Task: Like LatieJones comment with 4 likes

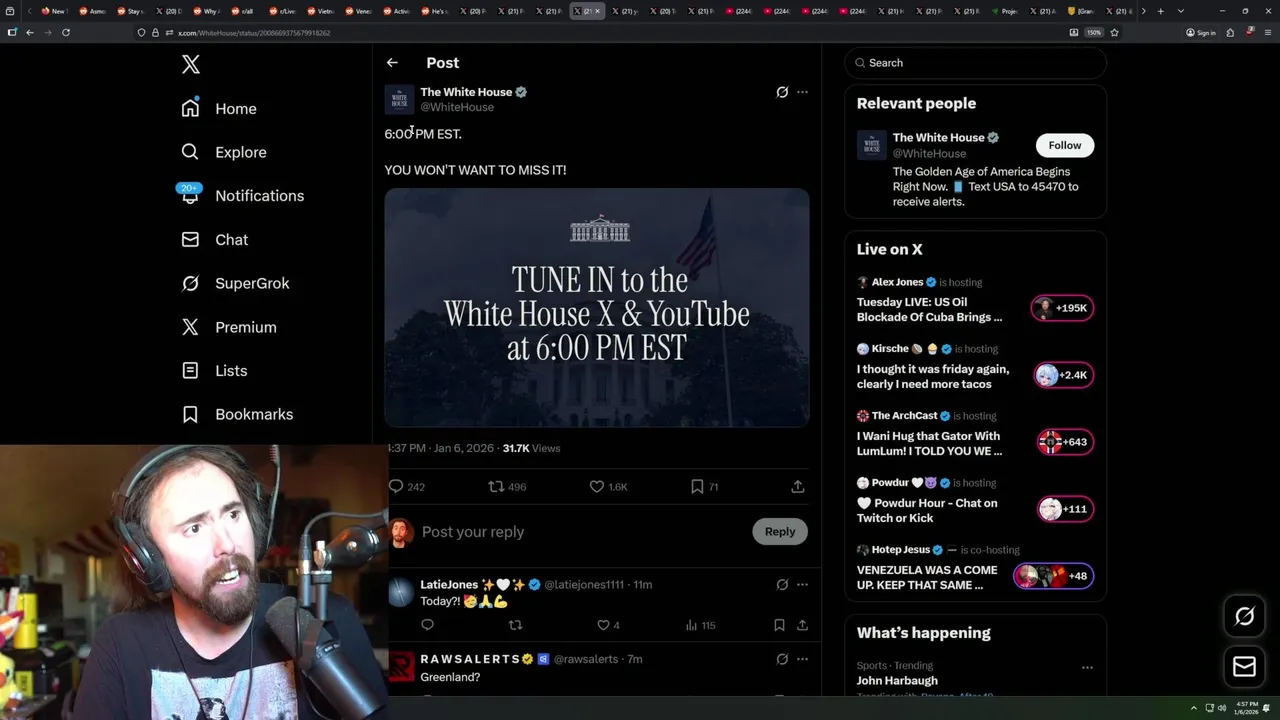Action: 608,625
